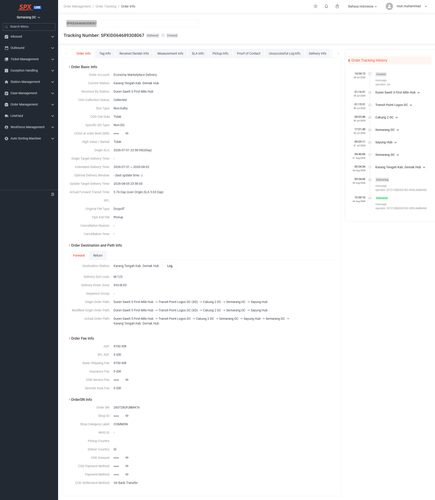Click the Ticket Management sidebar icon
The height and width of the screenshot is (500, 435).
pos(6,59)
